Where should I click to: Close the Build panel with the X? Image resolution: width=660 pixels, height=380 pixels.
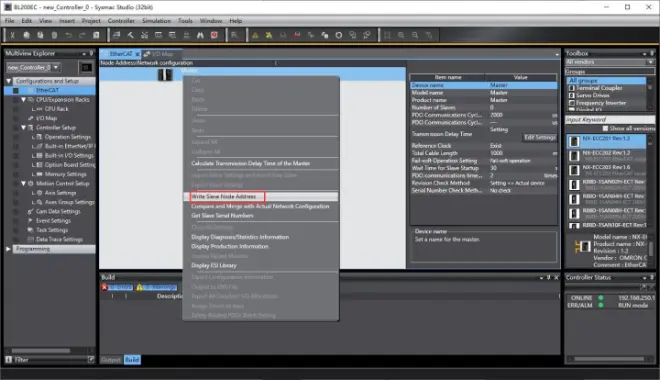tap(556, 277)
